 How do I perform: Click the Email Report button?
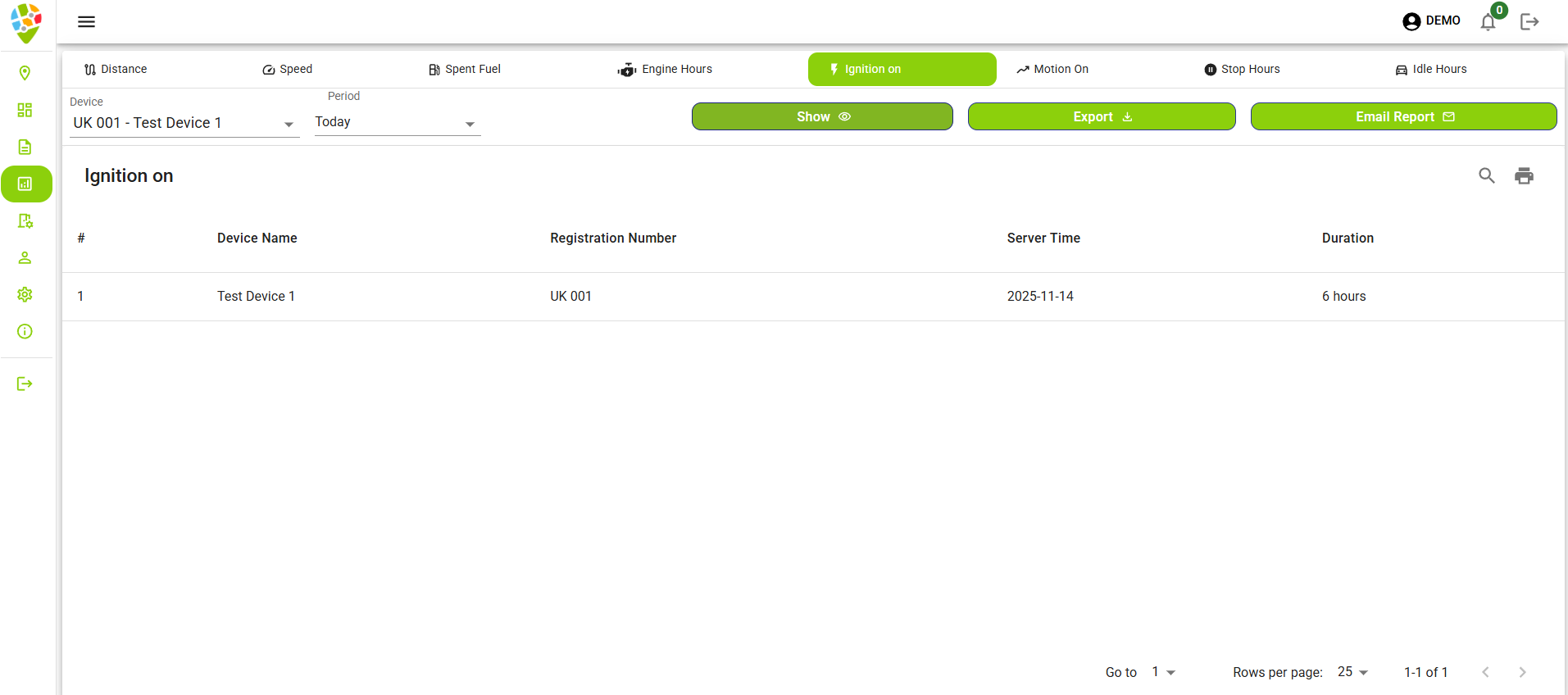coord(1403,116)
